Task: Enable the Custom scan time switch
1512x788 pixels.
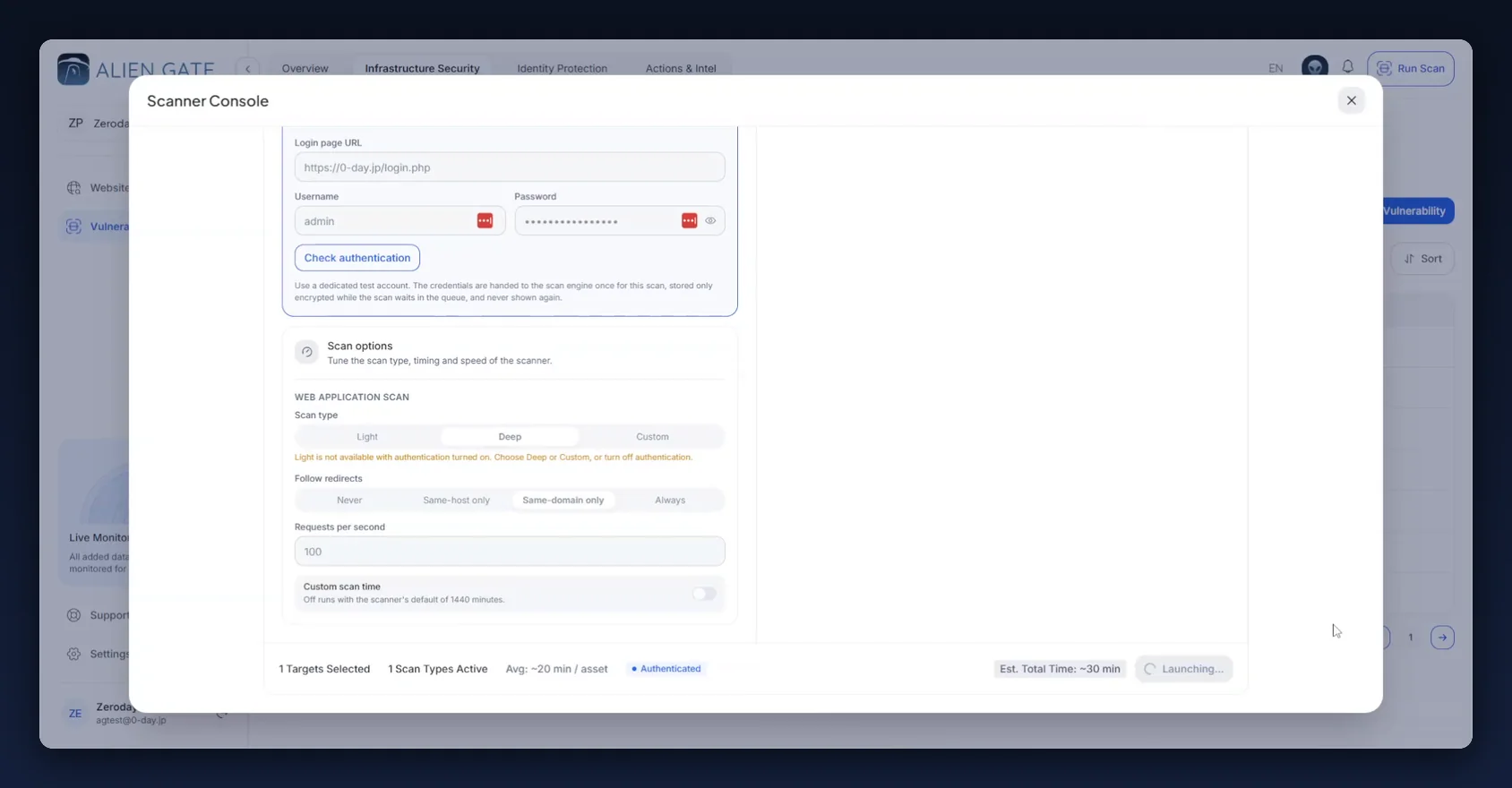Action: [x=704, y=594]
